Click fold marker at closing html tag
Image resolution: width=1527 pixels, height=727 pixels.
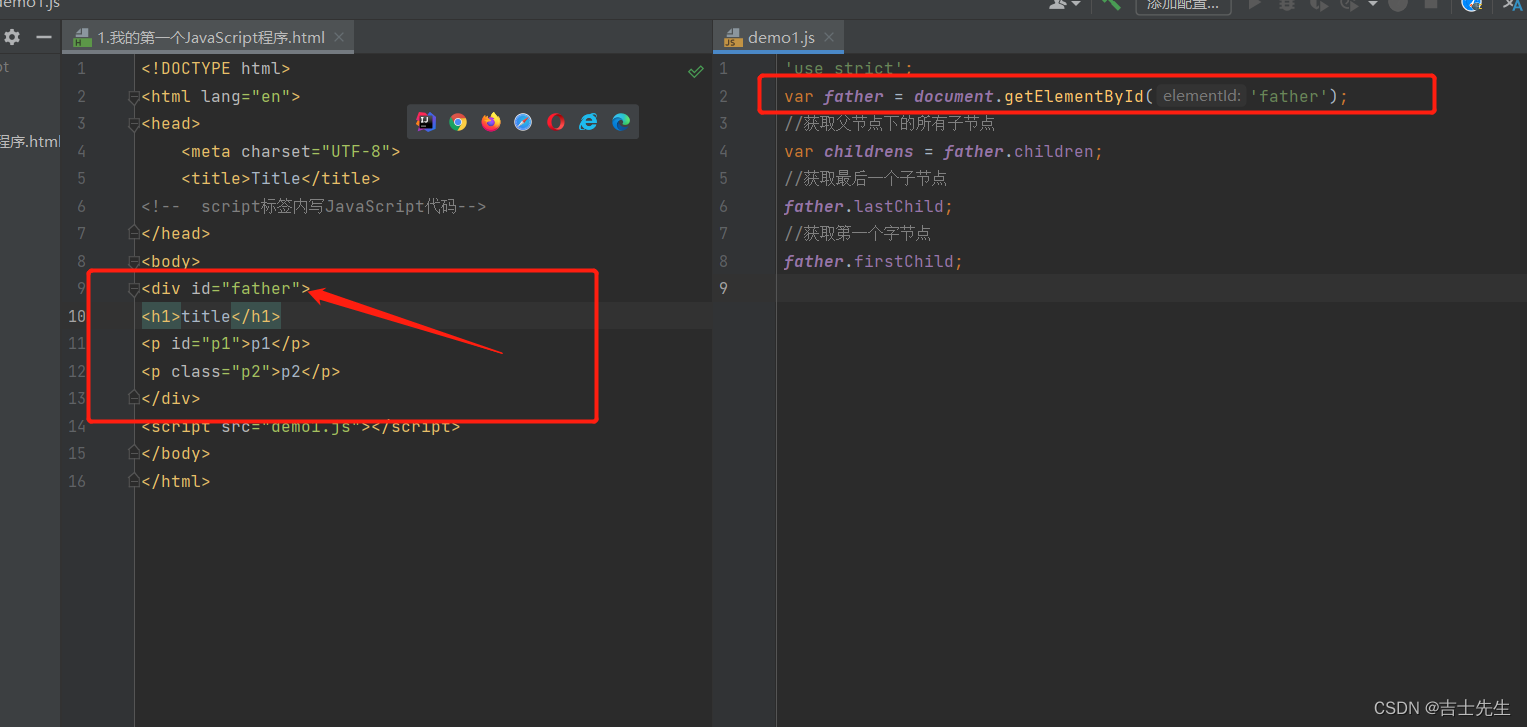pos(133,481)
